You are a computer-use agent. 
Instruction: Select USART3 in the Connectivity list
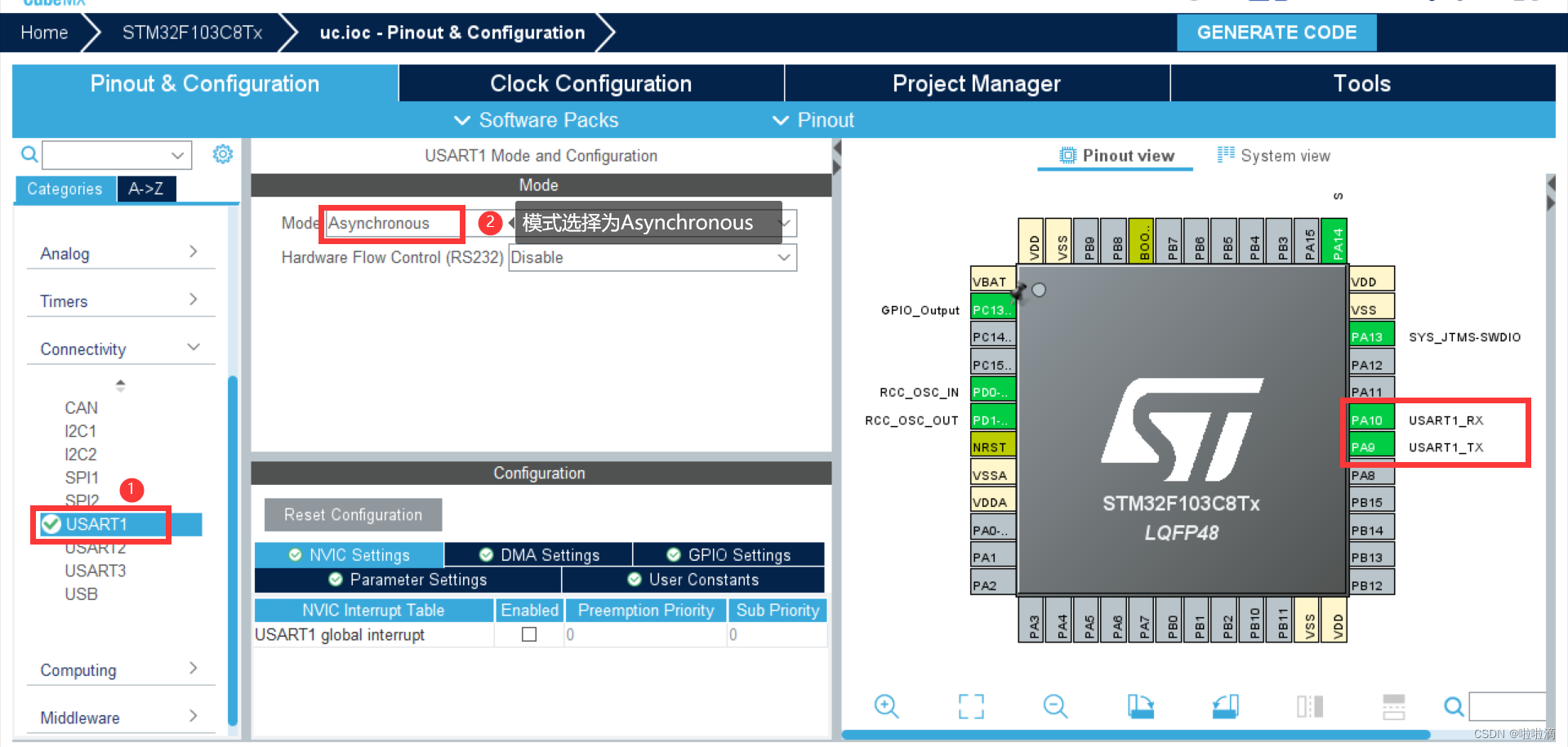coord(96,570)
